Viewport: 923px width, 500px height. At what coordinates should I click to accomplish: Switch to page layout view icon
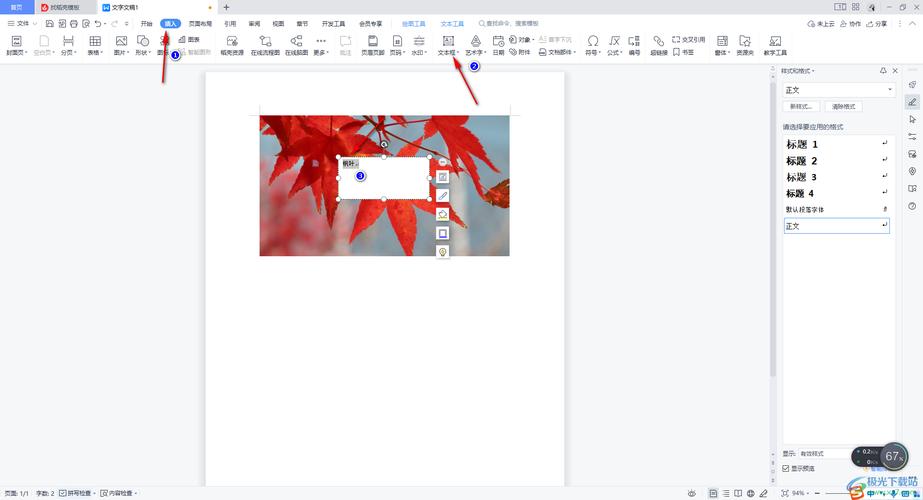pyautogui.click(x=713, y=494)
